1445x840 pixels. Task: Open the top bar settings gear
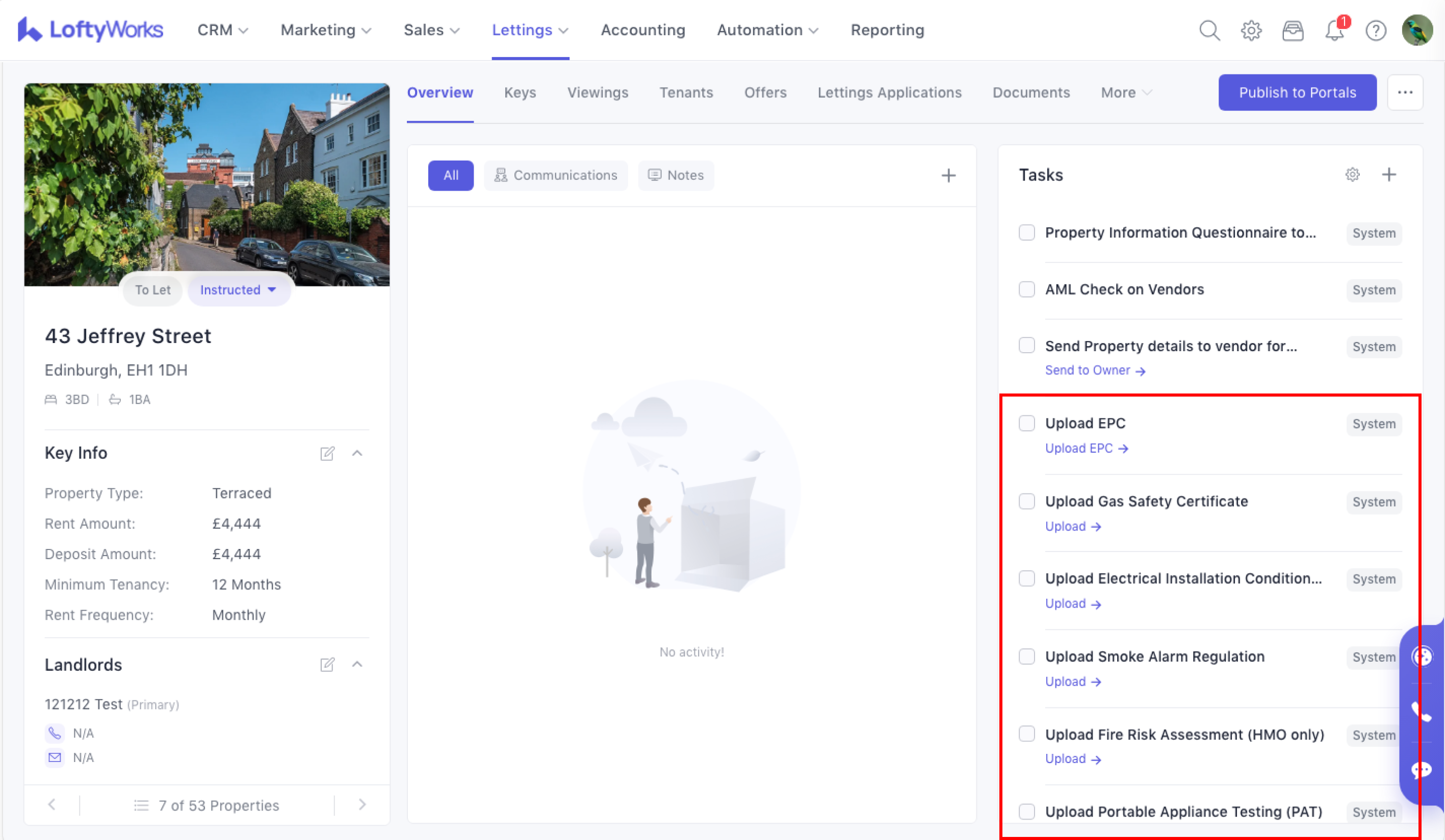[1251, 31]
